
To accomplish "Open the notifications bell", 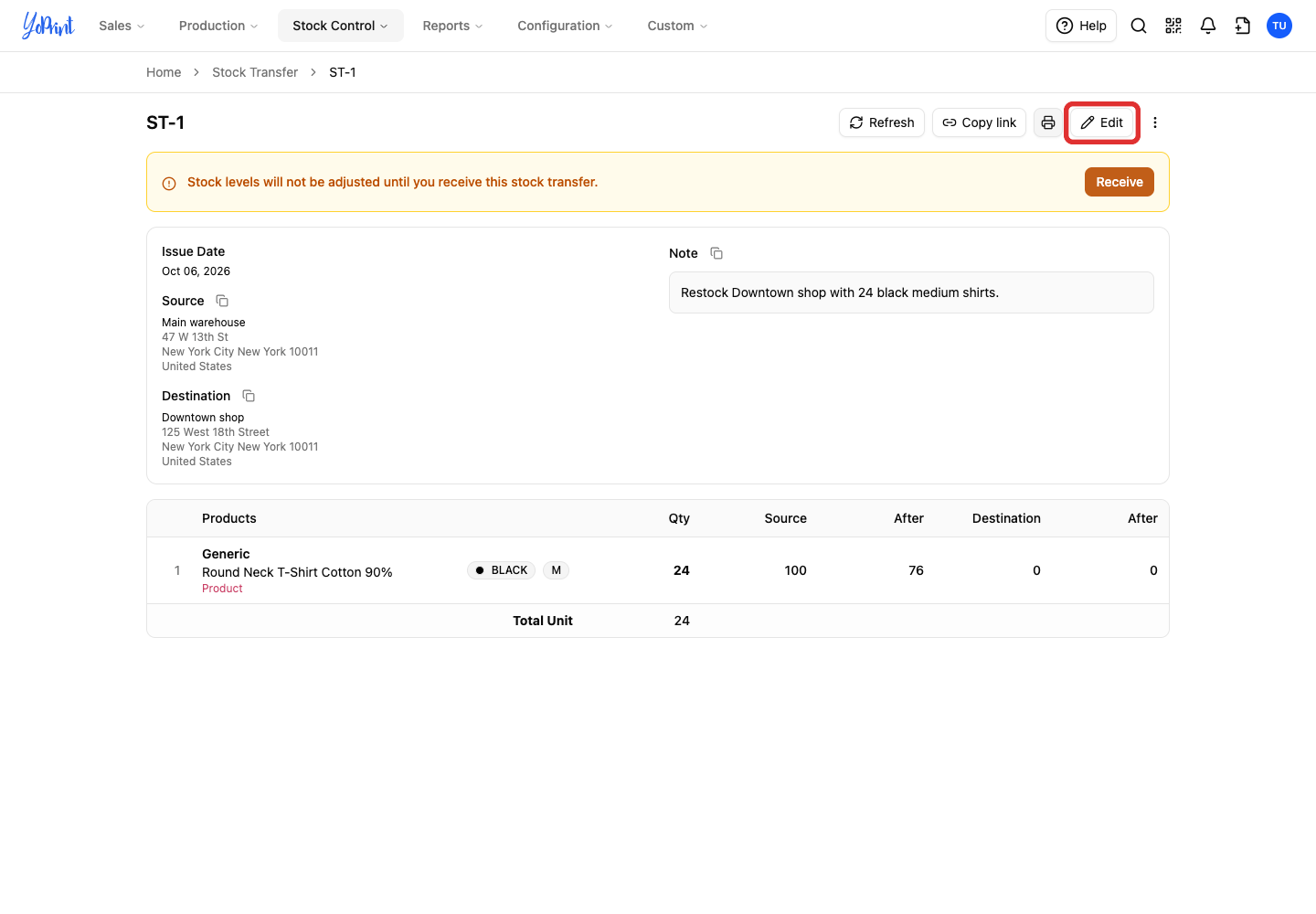I will (1208, 26).
